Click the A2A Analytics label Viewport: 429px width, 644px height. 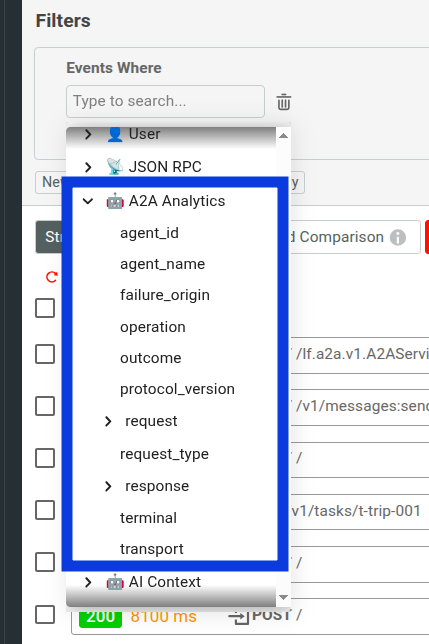coord(177,201)
